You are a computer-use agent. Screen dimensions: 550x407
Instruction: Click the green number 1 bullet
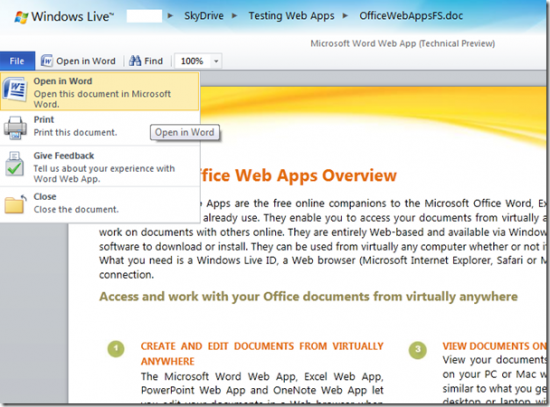tap(116, 349)
